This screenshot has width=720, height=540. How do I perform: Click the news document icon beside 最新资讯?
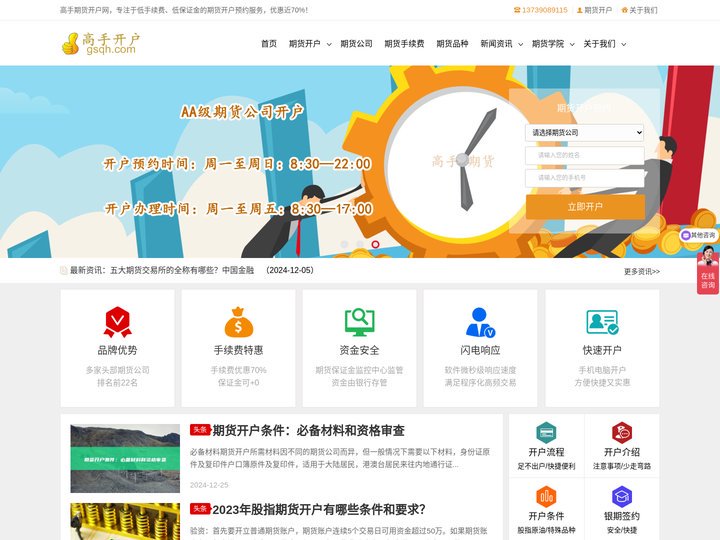[64, 270]
